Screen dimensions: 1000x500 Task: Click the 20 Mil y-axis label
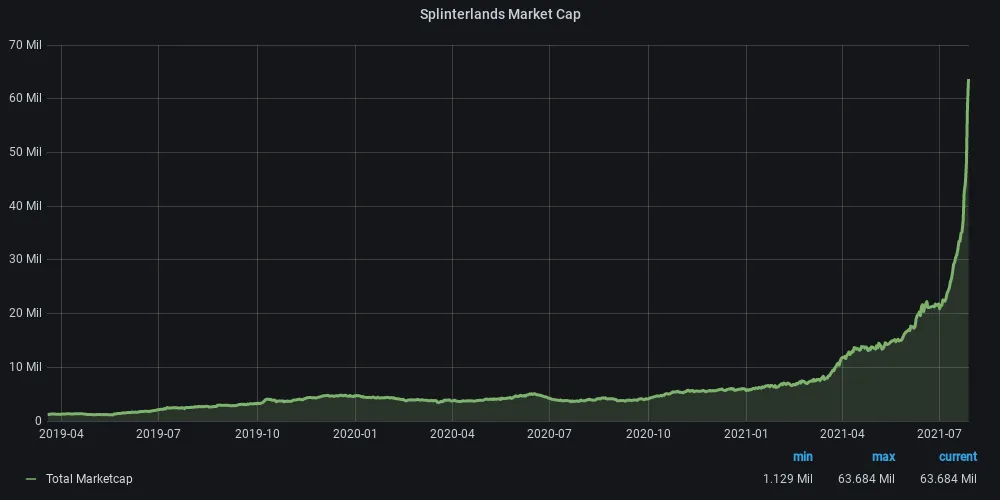coord(26,313)
